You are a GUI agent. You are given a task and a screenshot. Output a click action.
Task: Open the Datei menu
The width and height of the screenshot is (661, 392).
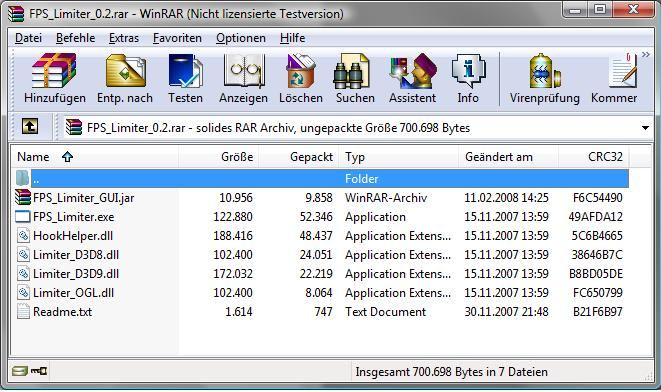pyautogui.click(x=28, y=38)
